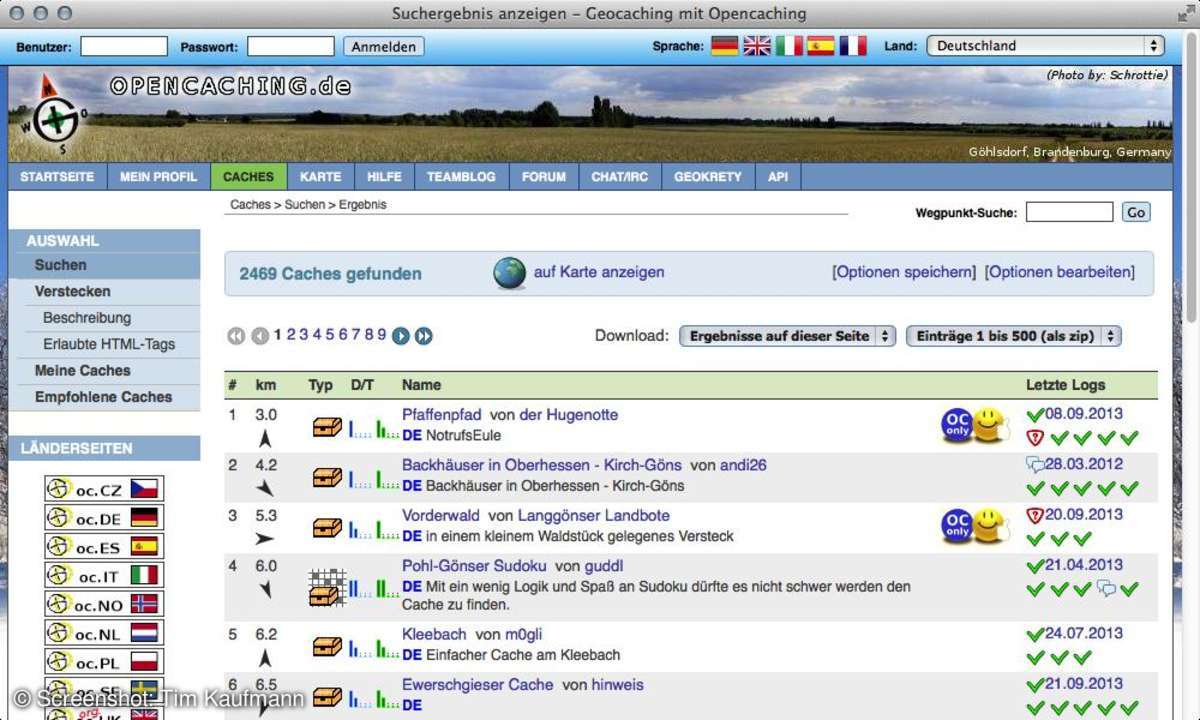Open the HILFE tab

coord(384,177)
